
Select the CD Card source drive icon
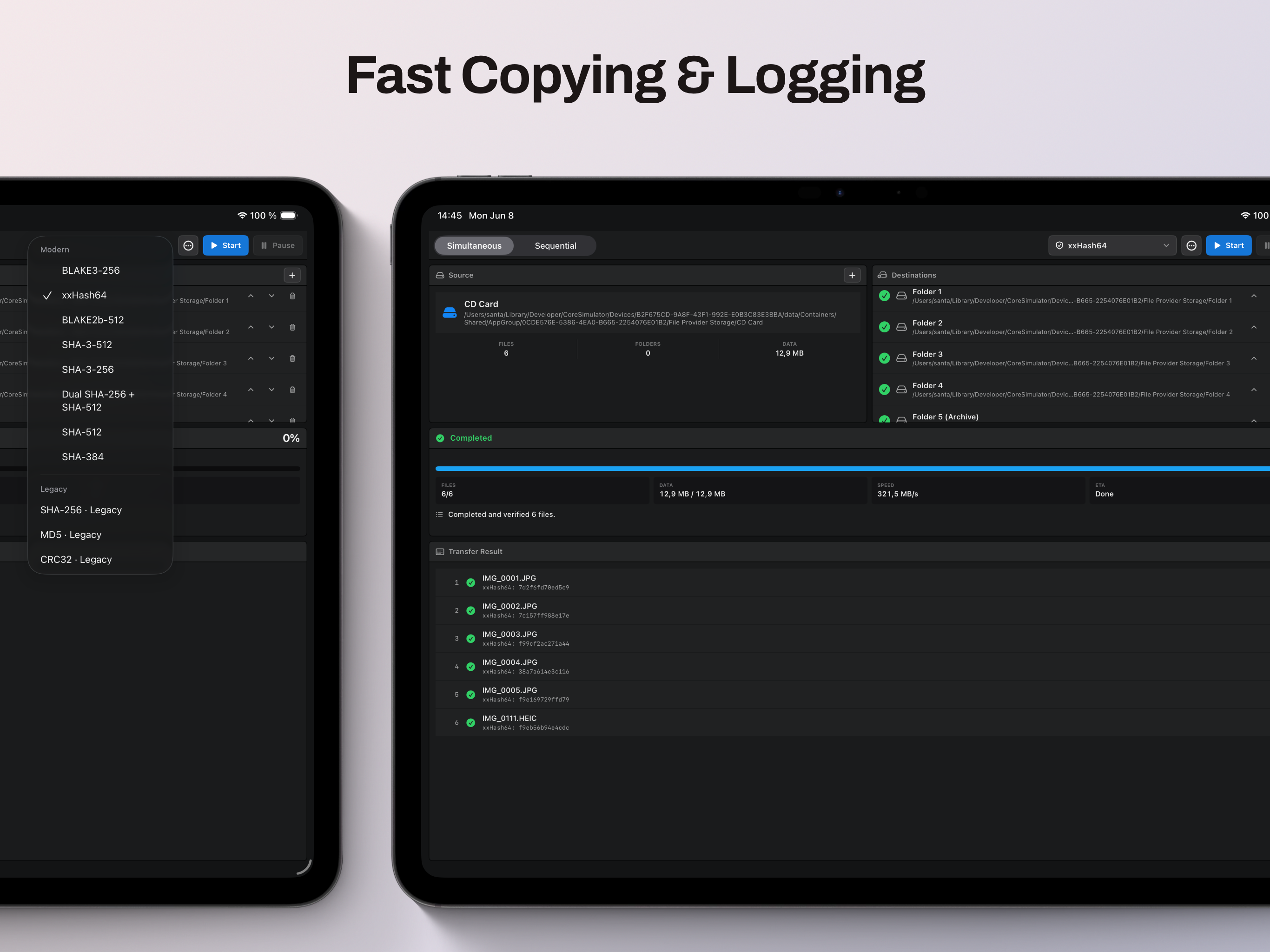tap(450, 313)
